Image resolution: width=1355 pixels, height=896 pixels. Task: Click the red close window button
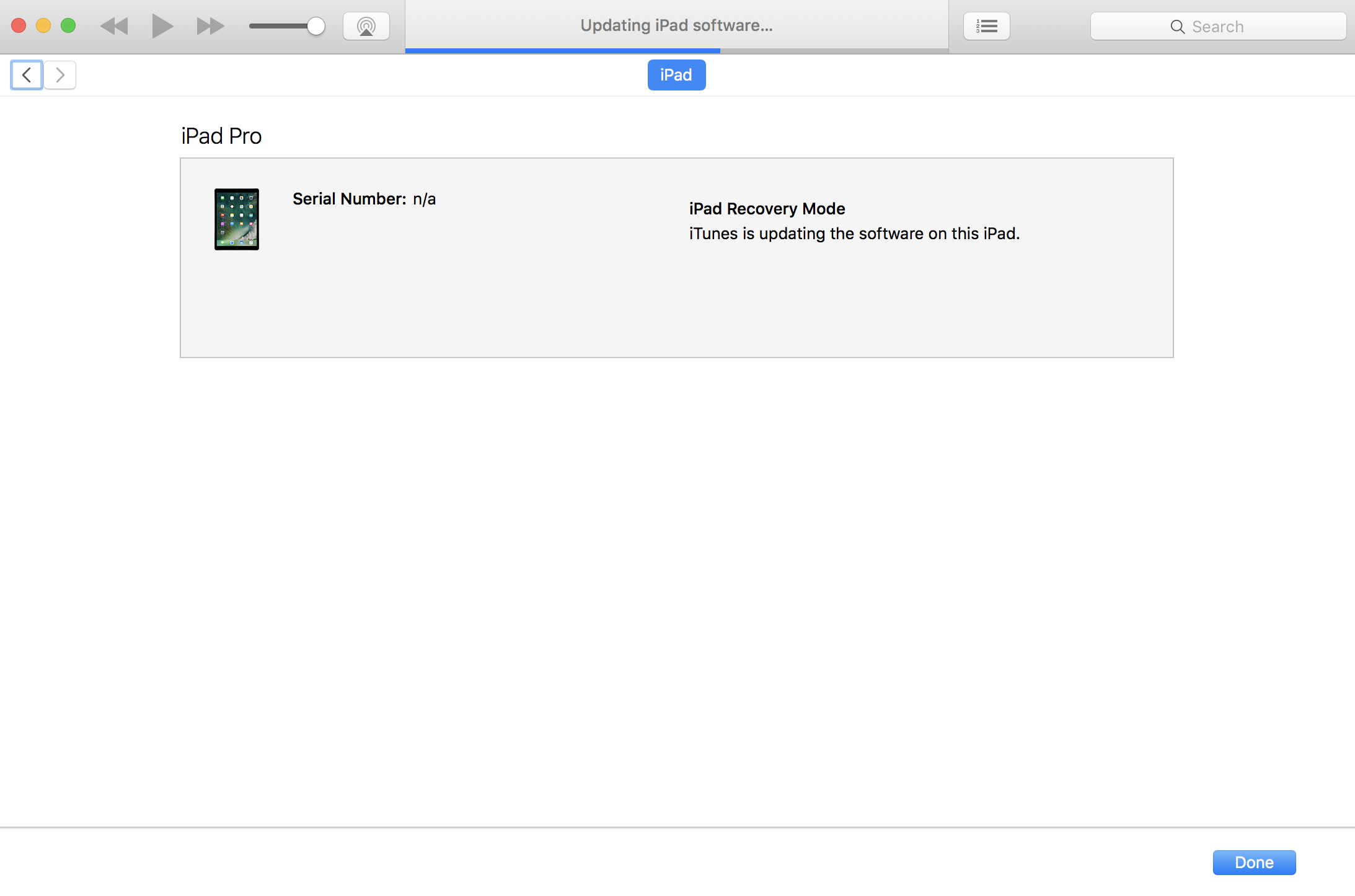click(x=19, y=25)
